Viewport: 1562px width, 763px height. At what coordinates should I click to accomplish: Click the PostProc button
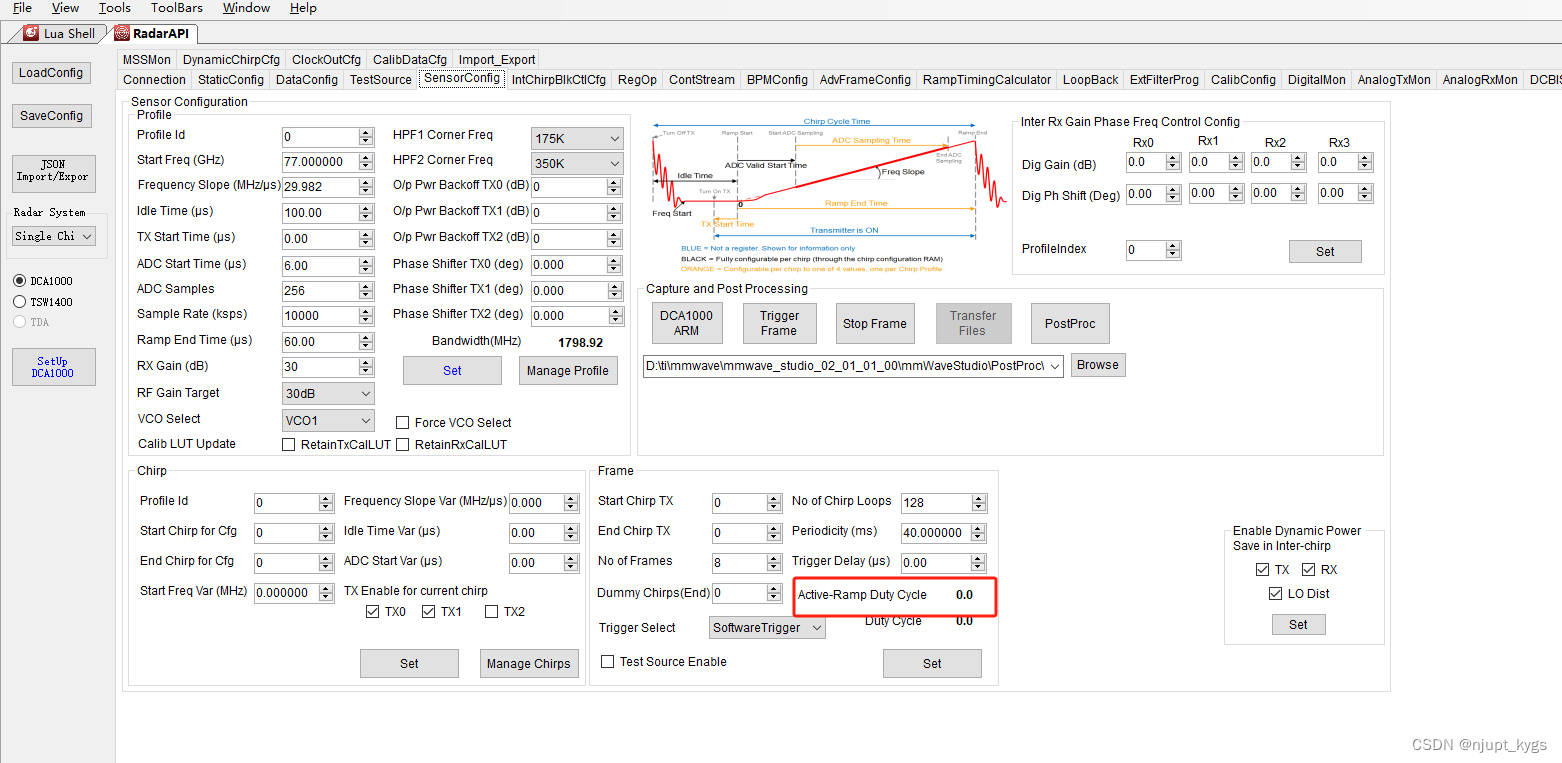(1070, 323)
